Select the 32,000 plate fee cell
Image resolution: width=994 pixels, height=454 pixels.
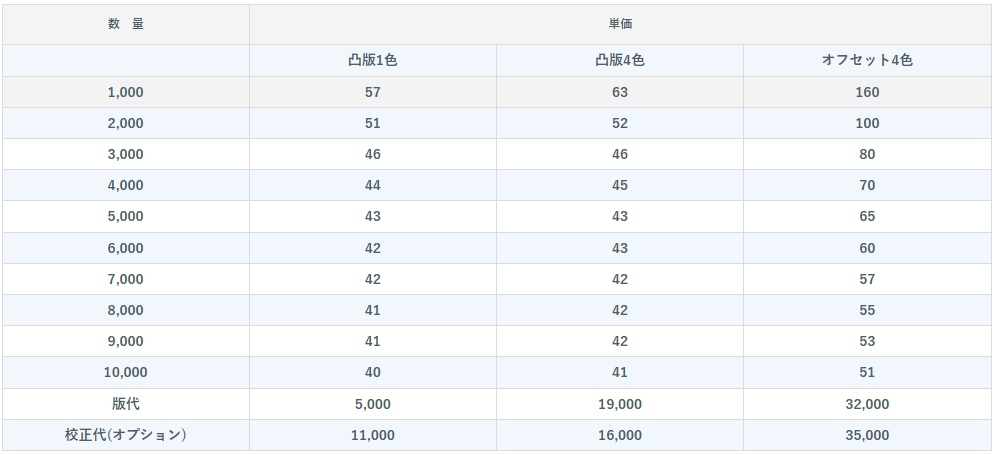click(867, 404)
